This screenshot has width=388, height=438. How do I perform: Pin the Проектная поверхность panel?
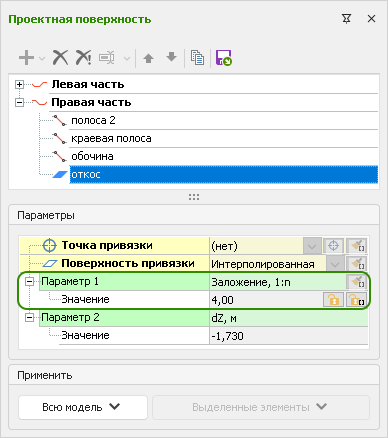tap(347, 19)
